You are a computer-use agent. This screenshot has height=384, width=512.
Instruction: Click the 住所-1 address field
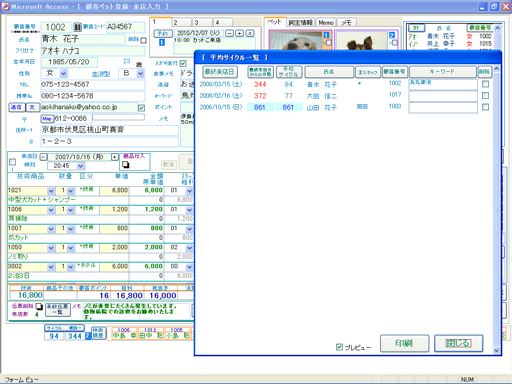(x=109, y=130)
